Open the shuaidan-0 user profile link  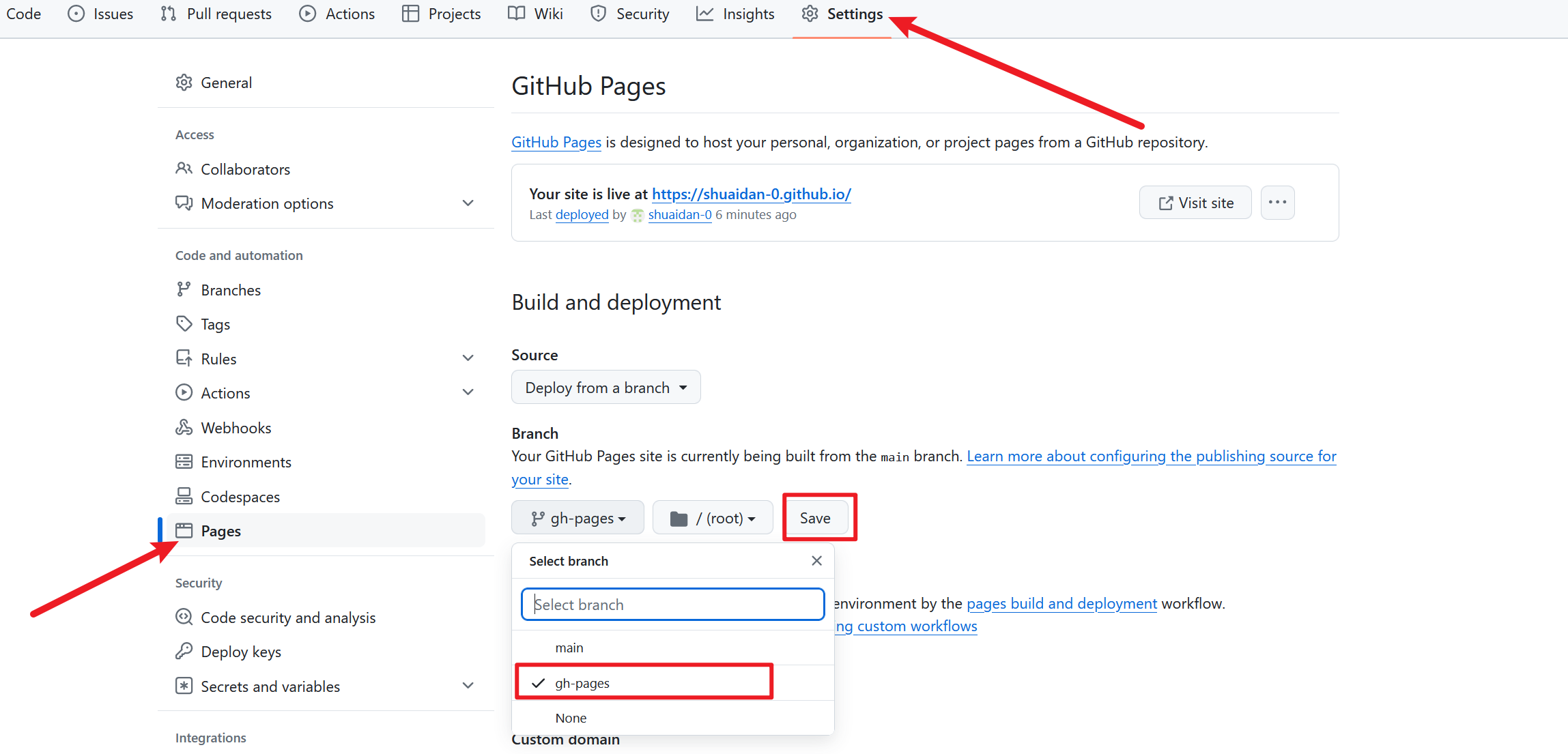tap(680, 214)
